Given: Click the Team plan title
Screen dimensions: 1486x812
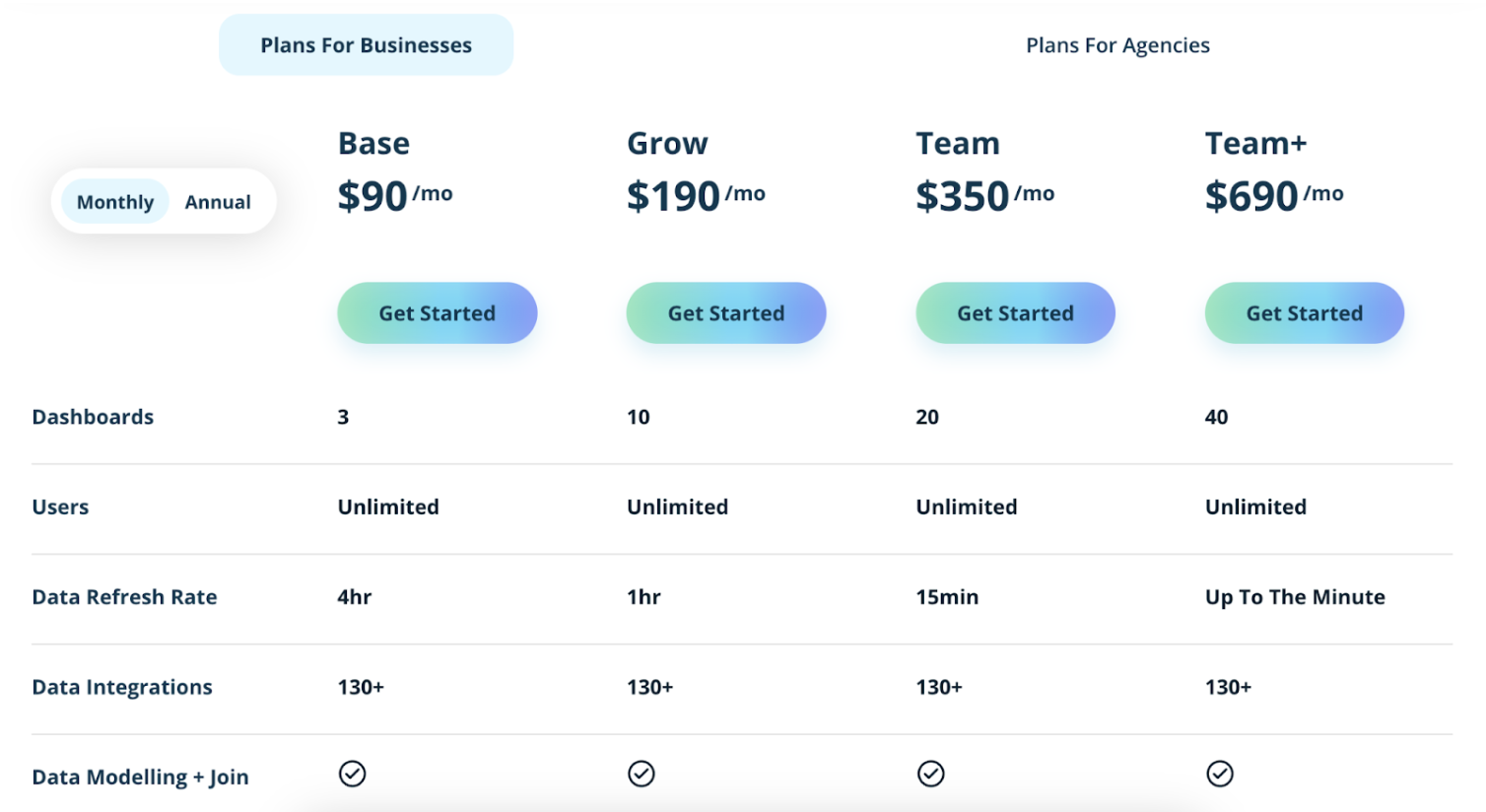Looking at the screenshot, I should tap(958, 143).
